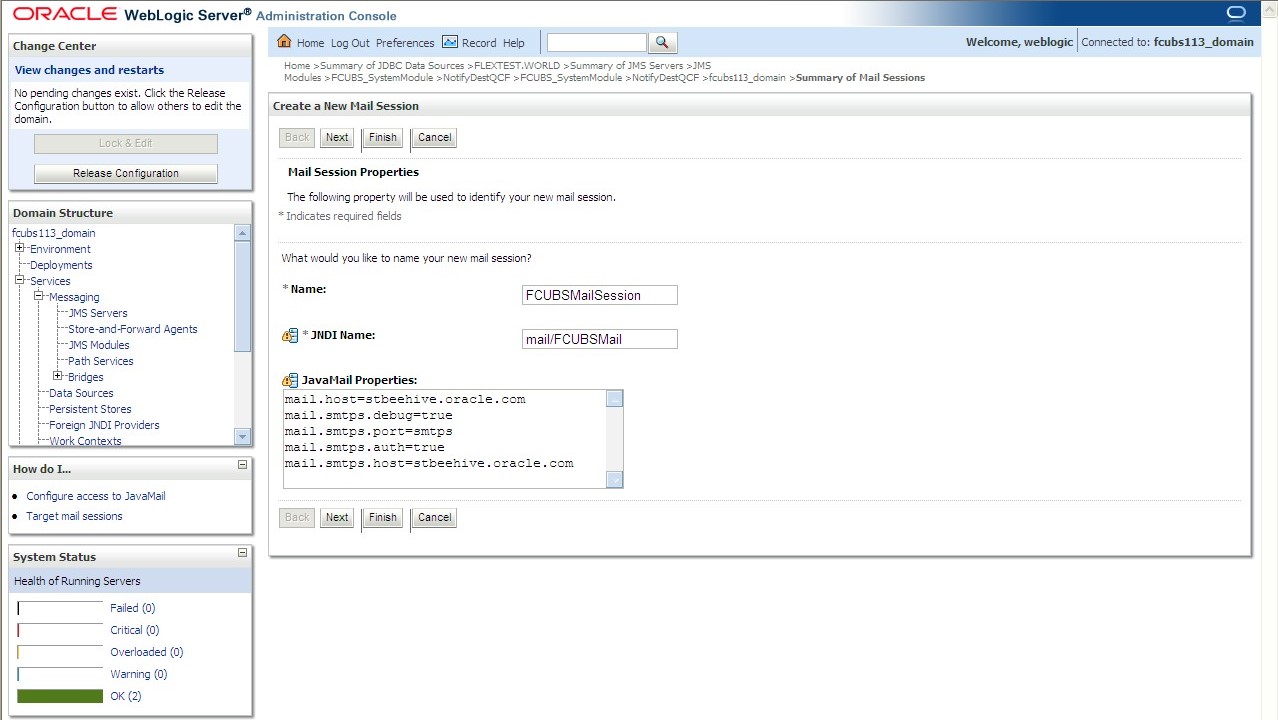Click the Failed (0) server status link
Viewport: 1278px width, 720px height.
132,608
